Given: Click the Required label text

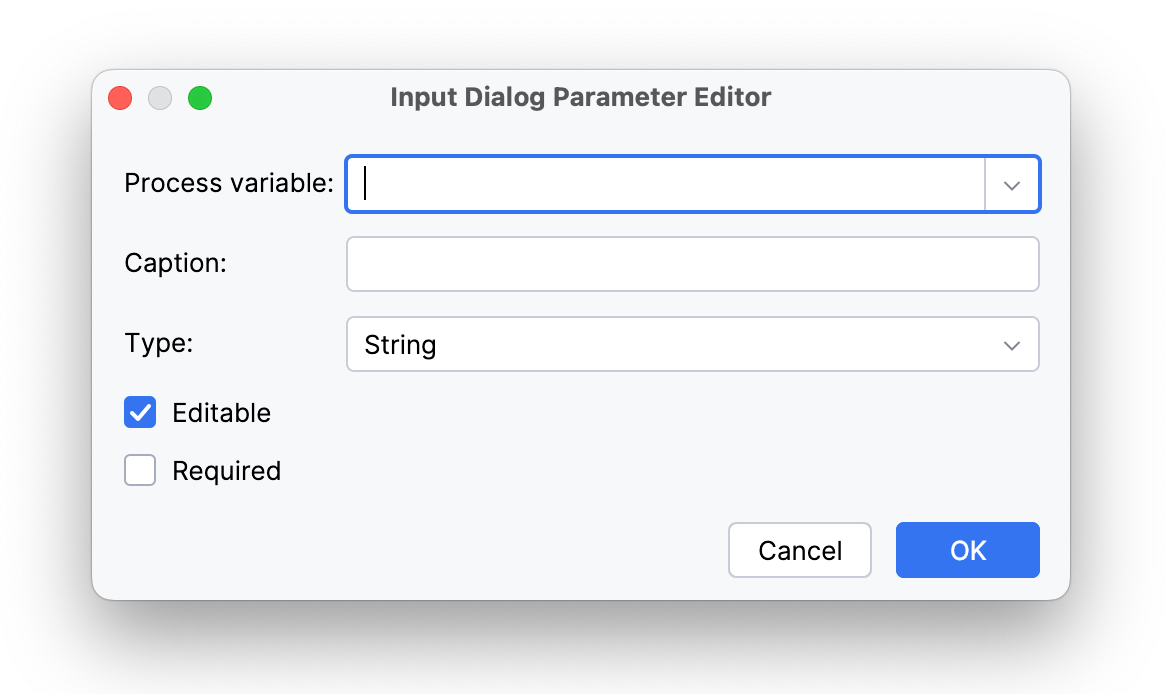Looking at the screenshot, I should pyautogui.click(x=226, y=471).
